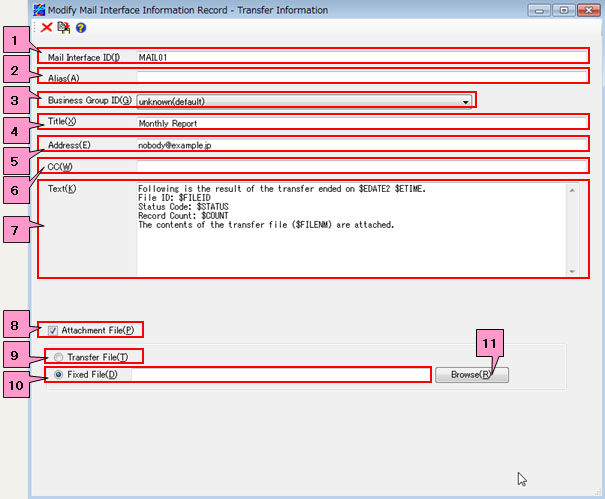Viewport: 605px width, 499px height.
Task: Click the Browse button
Action: [x=471, y=375]
